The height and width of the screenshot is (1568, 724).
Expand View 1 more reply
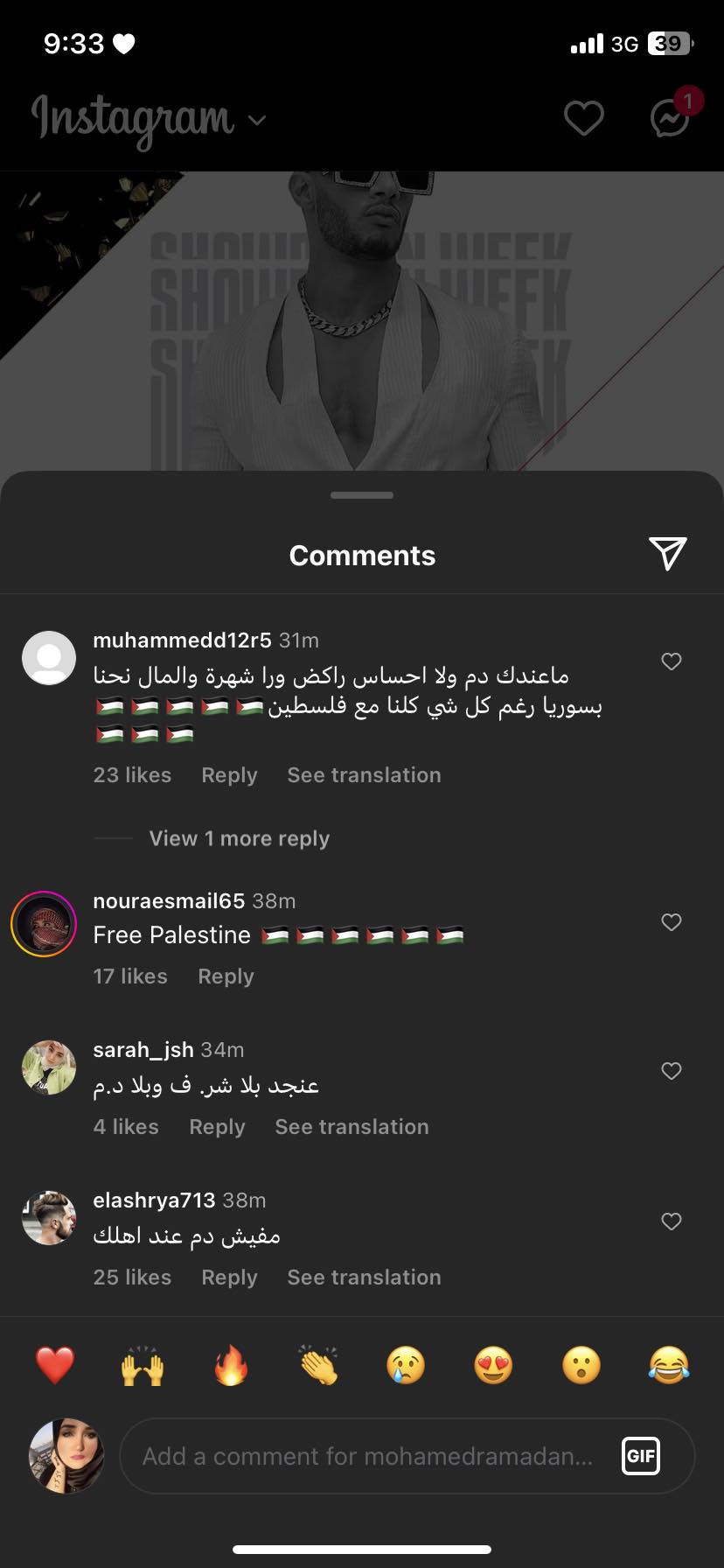click(240, 838)
